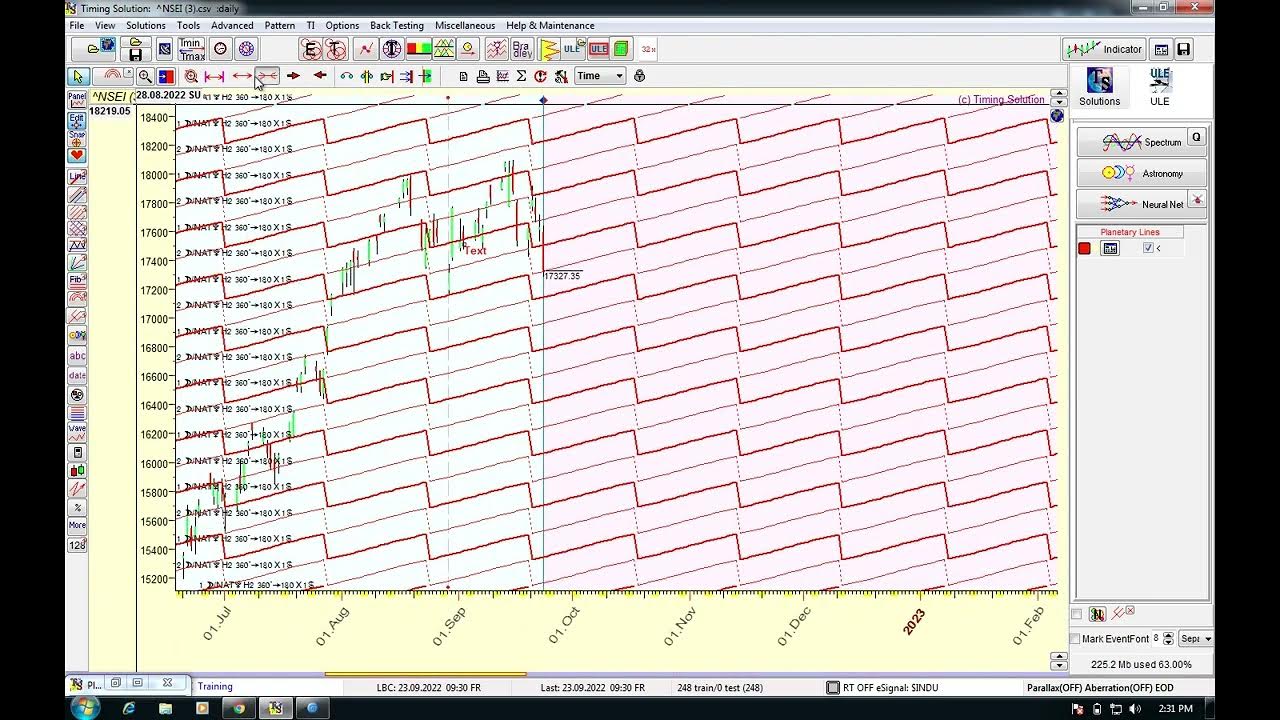The width and height of the screenshot is (1280, 720).
Task: Click the yellow zigzag toolbar icon
Action: point(548,49)
